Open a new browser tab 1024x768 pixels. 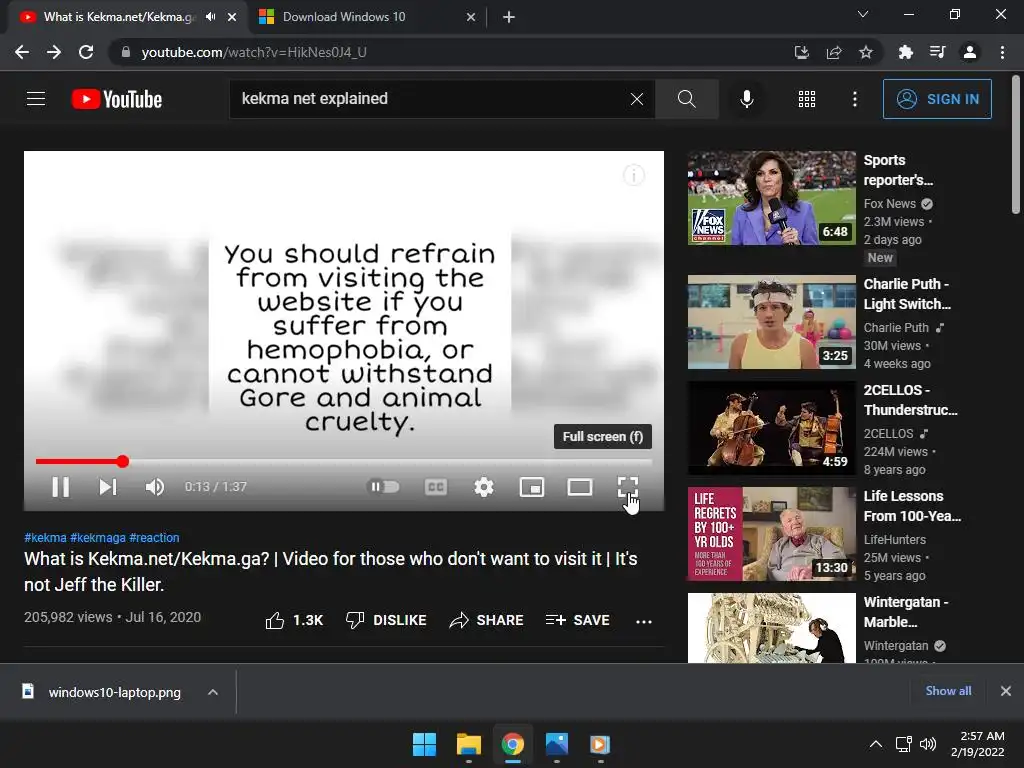pos(509,17)
